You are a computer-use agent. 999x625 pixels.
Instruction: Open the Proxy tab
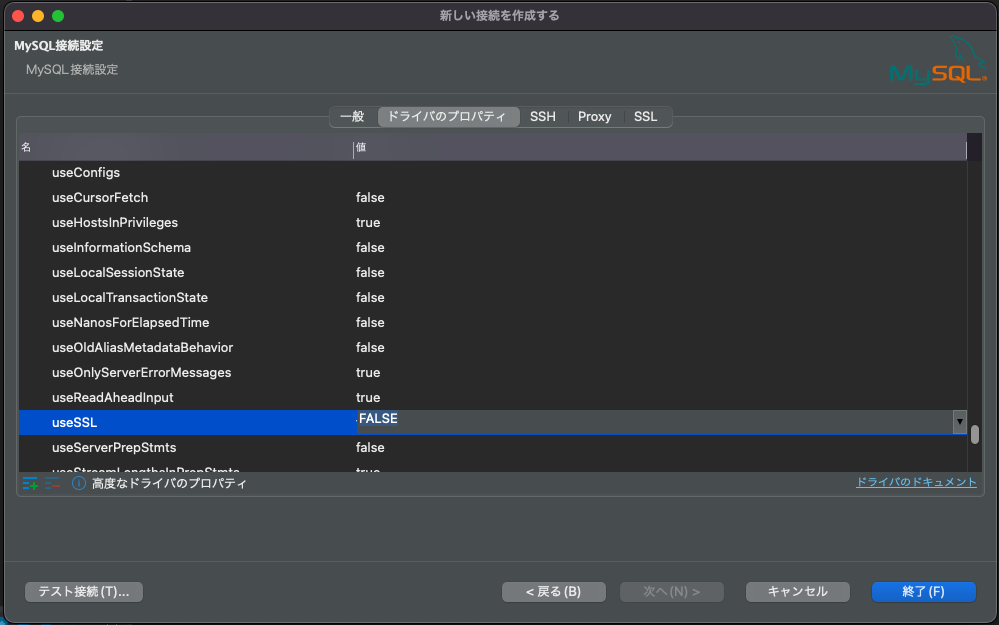coord(594,116)
